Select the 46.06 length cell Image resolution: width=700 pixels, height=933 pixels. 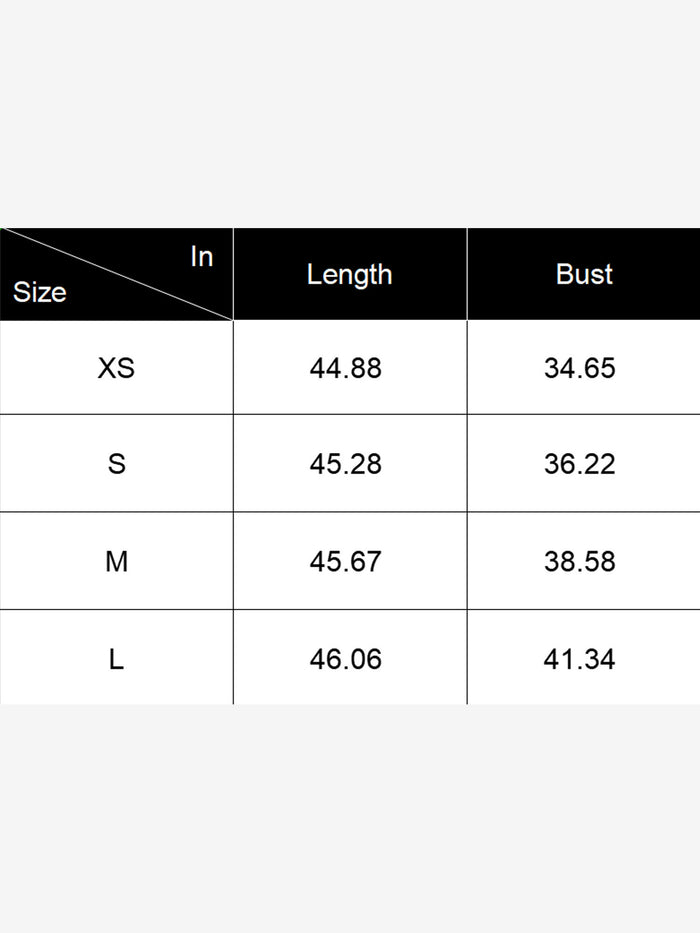pos(346,660)
